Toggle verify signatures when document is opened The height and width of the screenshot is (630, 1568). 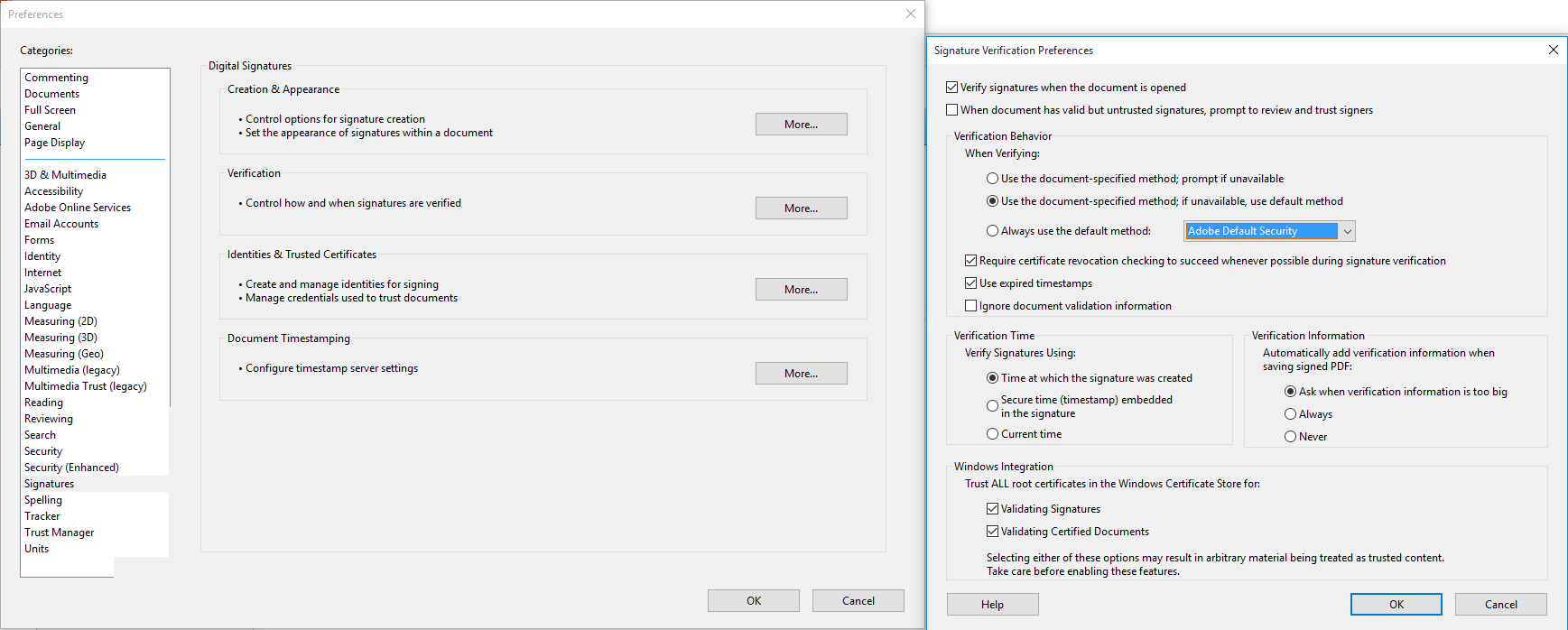pos(951,88)
